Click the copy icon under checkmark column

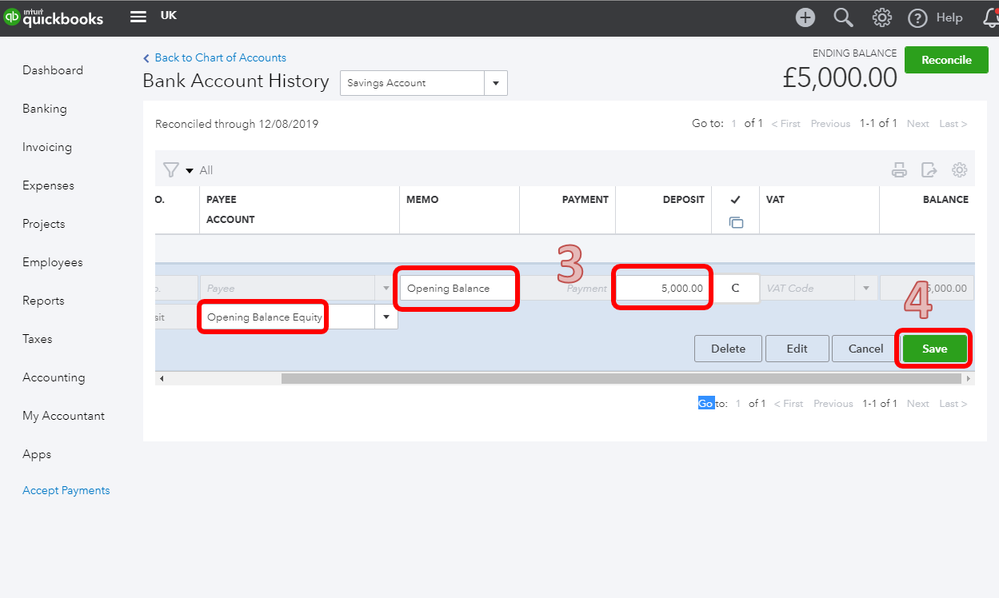pyautogui.click(x=736, y=222)
